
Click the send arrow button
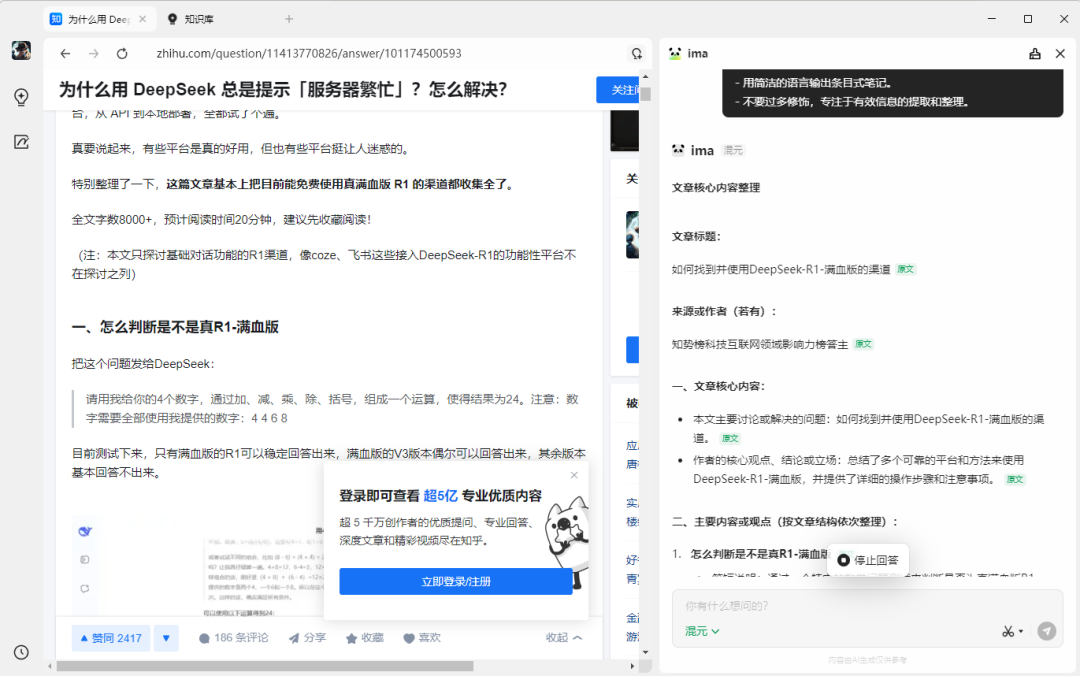1046,631
